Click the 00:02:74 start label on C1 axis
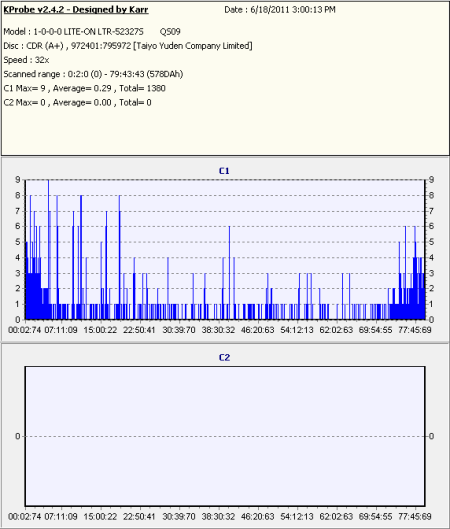Screen dimensions: 450x529 (x=24, y=330)
